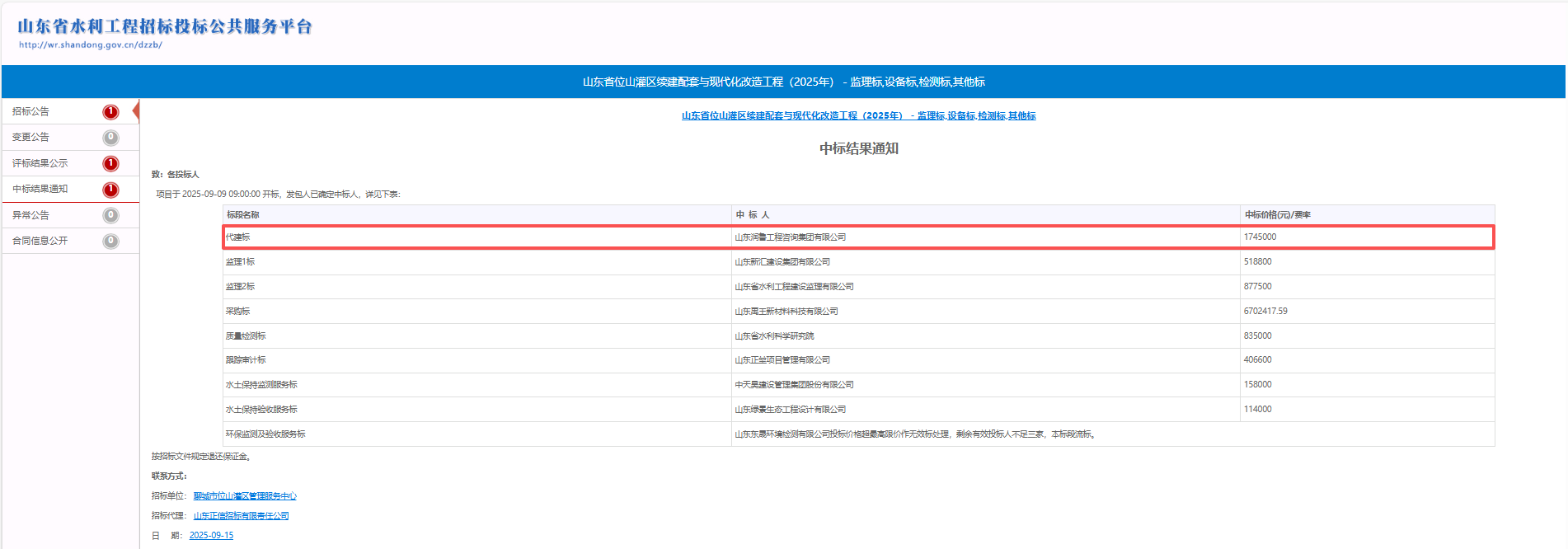Open the underlined project title link
Image resolution: width=1568 pixels, height=549 pixels.
[x=858, y=116]
